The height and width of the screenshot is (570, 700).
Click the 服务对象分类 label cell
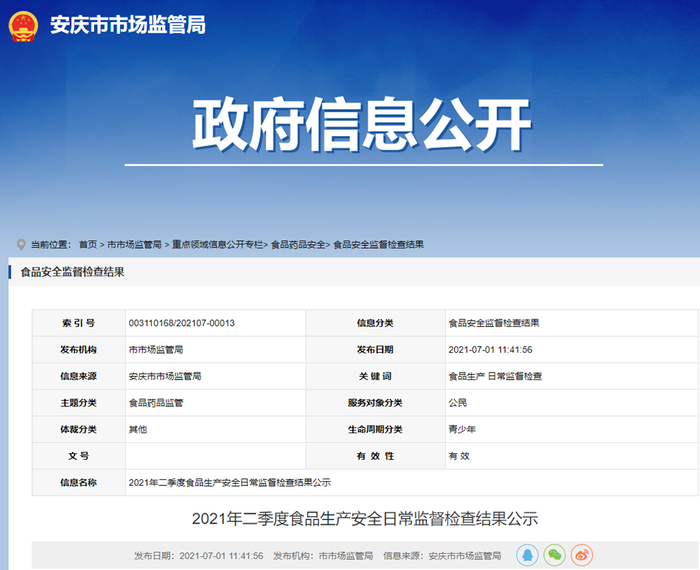point(375,403)
